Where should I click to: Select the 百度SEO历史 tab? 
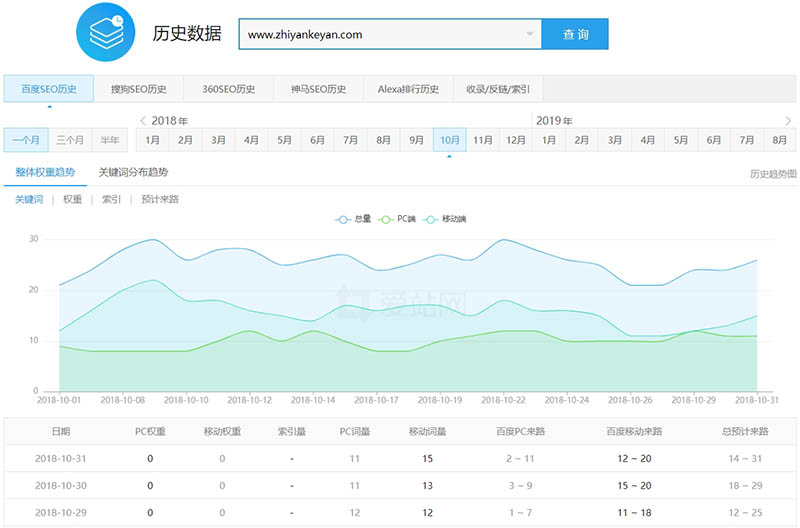coord(49,89)
